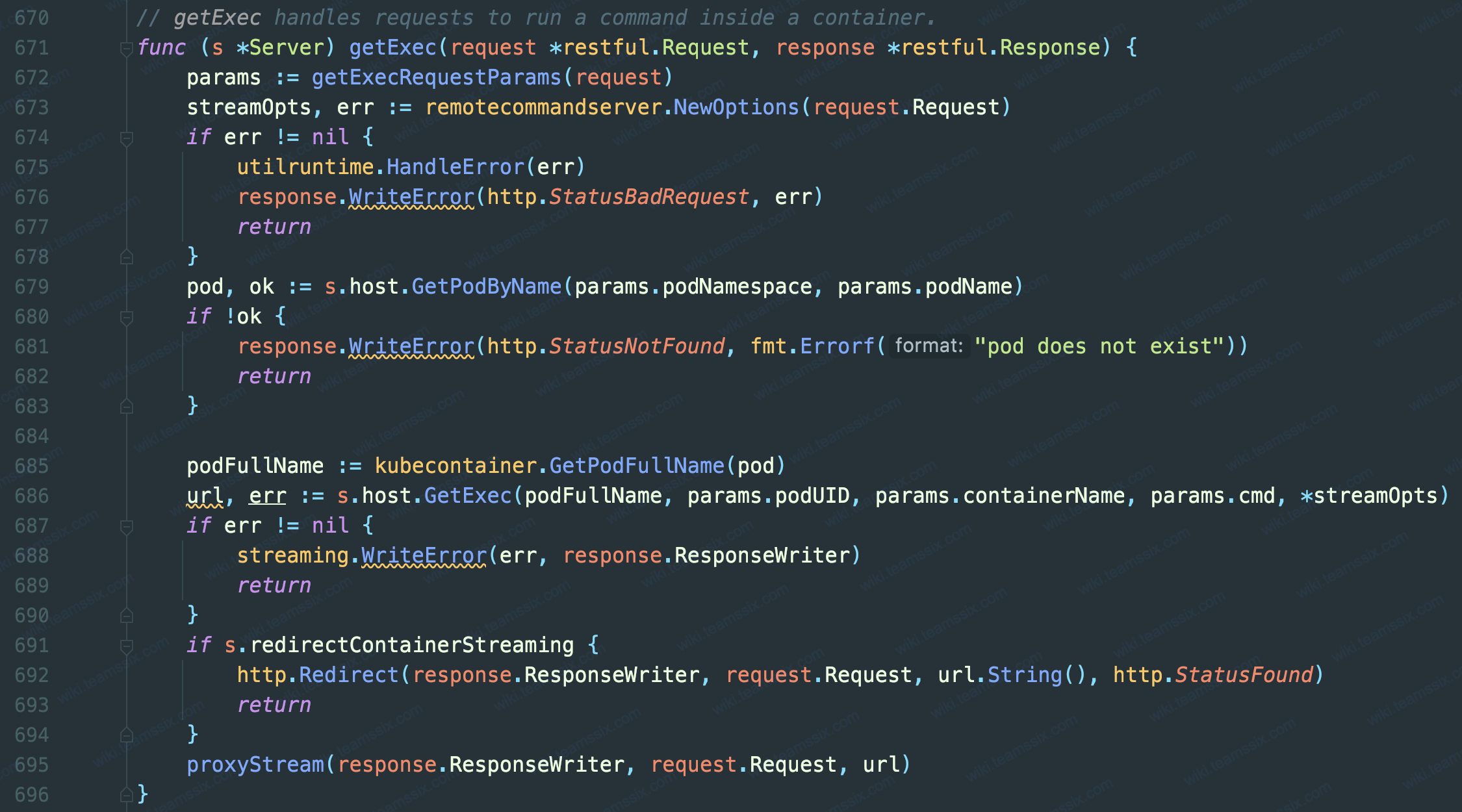
Task: Click the underlined 'url' variable on line 686
Action: pyautogui.click(x=205, y=496)
